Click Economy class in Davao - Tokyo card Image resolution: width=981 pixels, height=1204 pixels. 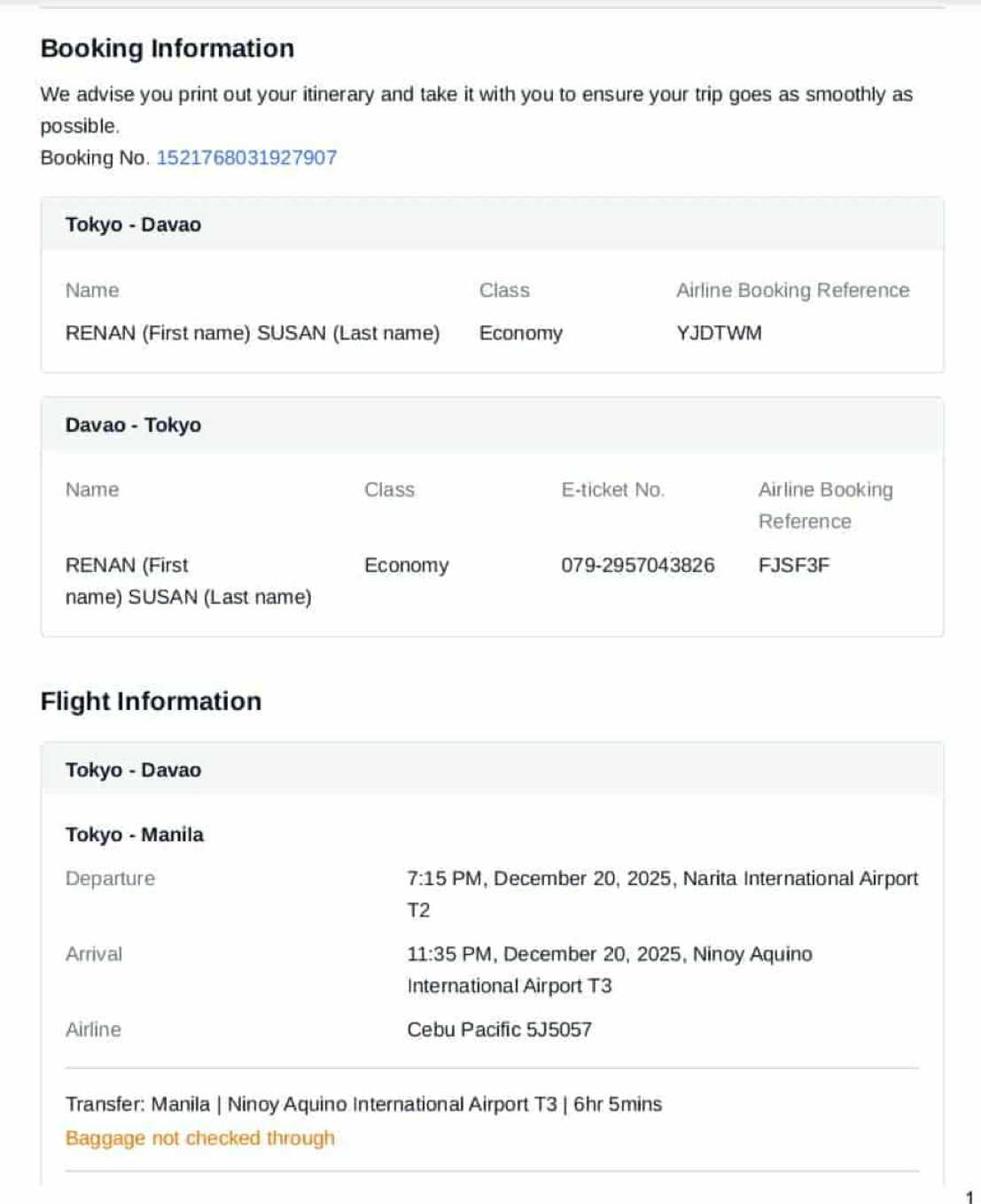coord(406,566)
